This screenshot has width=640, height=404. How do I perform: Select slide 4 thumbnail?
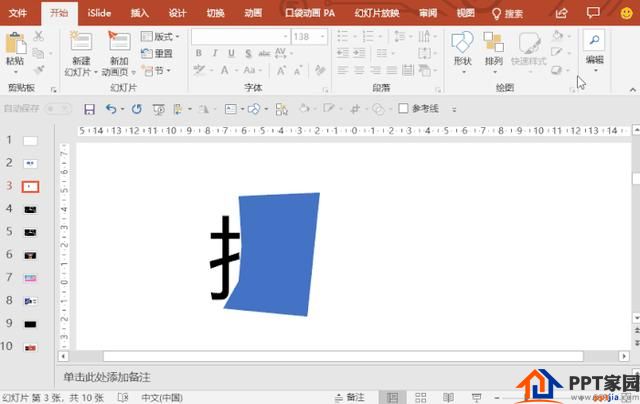(31, 210)
